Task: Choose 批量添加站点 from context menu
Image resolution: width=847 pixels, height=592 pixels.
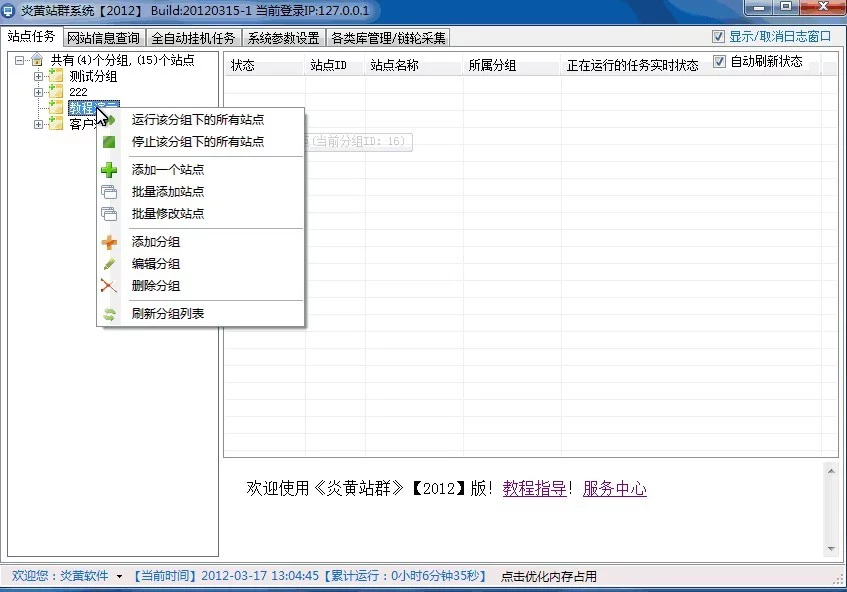Action: [200, 192]
